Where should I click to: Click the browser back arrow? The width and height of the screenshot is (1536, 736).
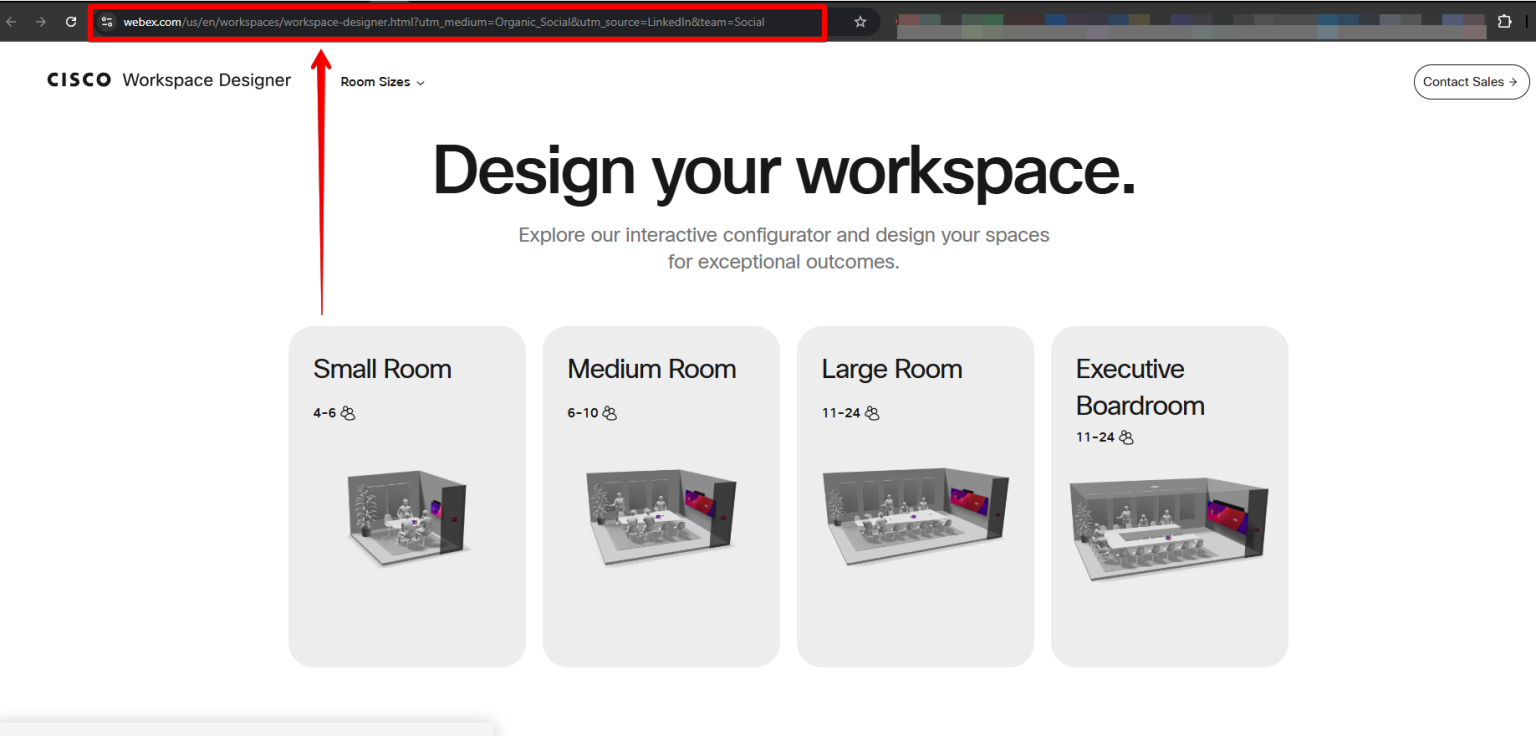[11, 22]
